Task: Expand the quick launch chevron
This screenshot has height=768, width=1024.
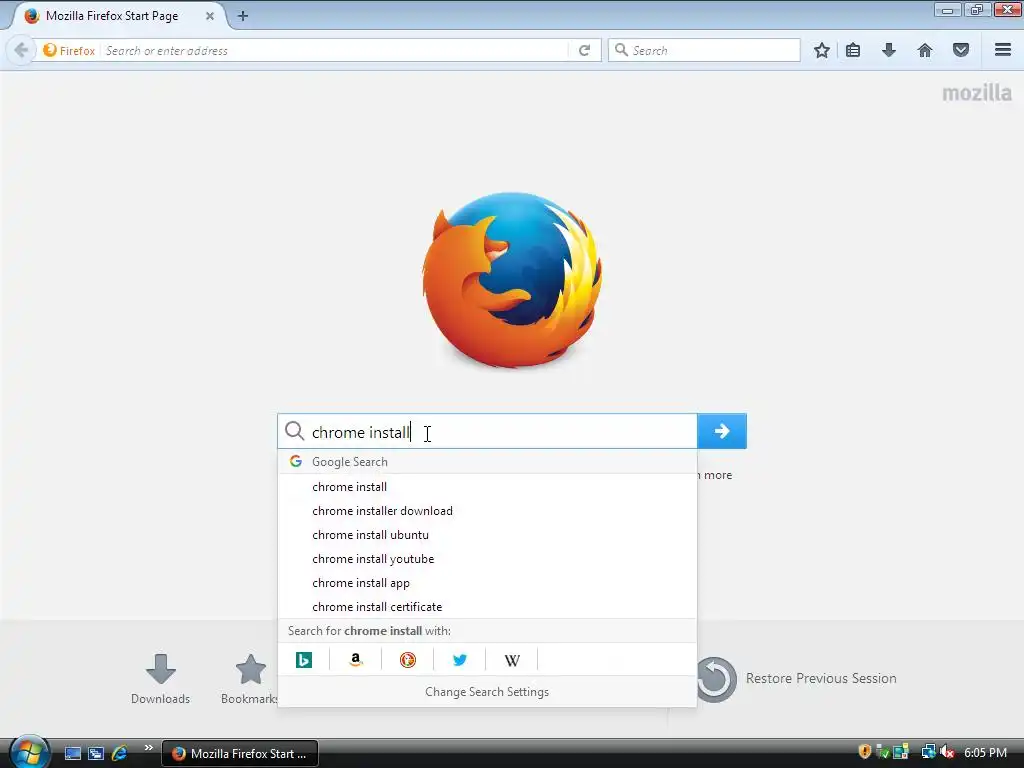Action: (148, 748)
